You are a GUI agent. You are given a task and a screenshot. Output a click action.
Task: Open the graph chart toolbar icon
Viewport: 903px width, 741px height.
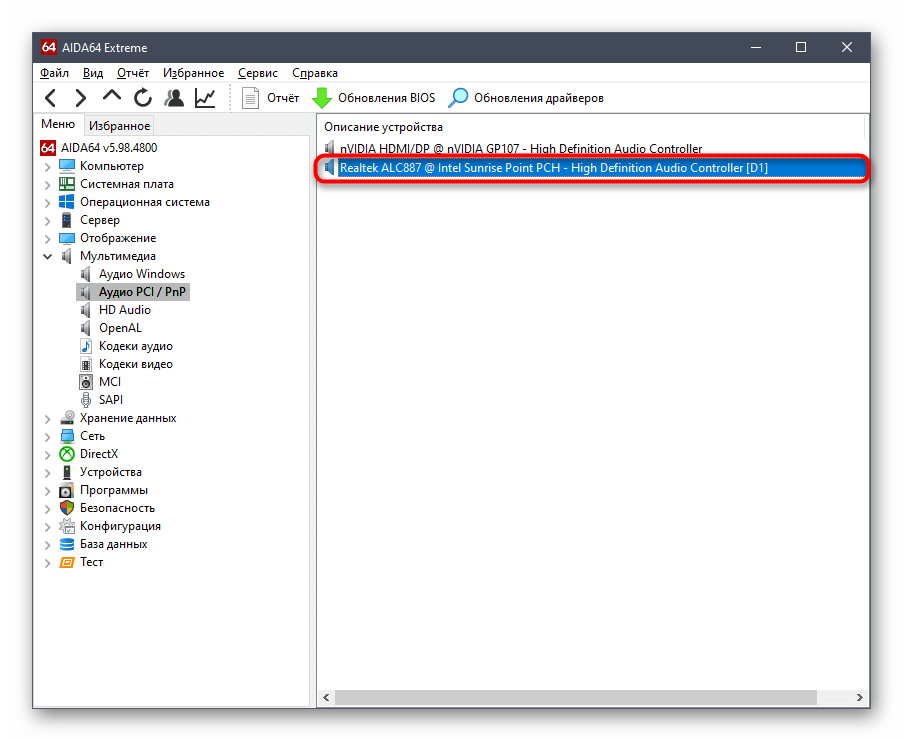(205, 98)
